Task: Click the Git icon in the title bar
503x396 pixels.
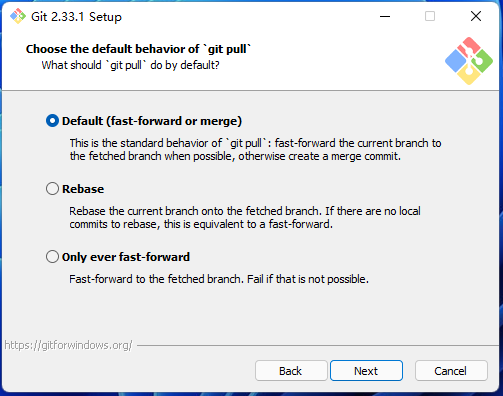Action: click(x=18, y=16)
